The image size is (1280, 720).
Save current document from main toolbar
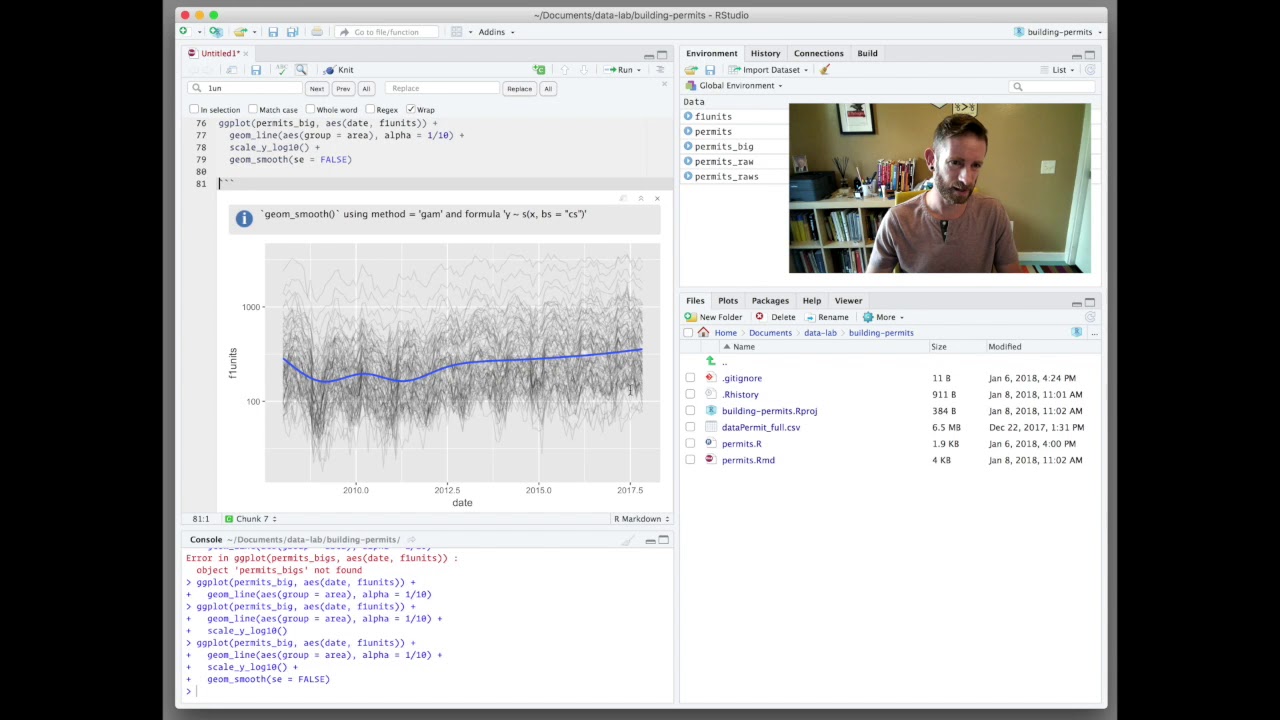pyautogui.click(x=273, y=32)
